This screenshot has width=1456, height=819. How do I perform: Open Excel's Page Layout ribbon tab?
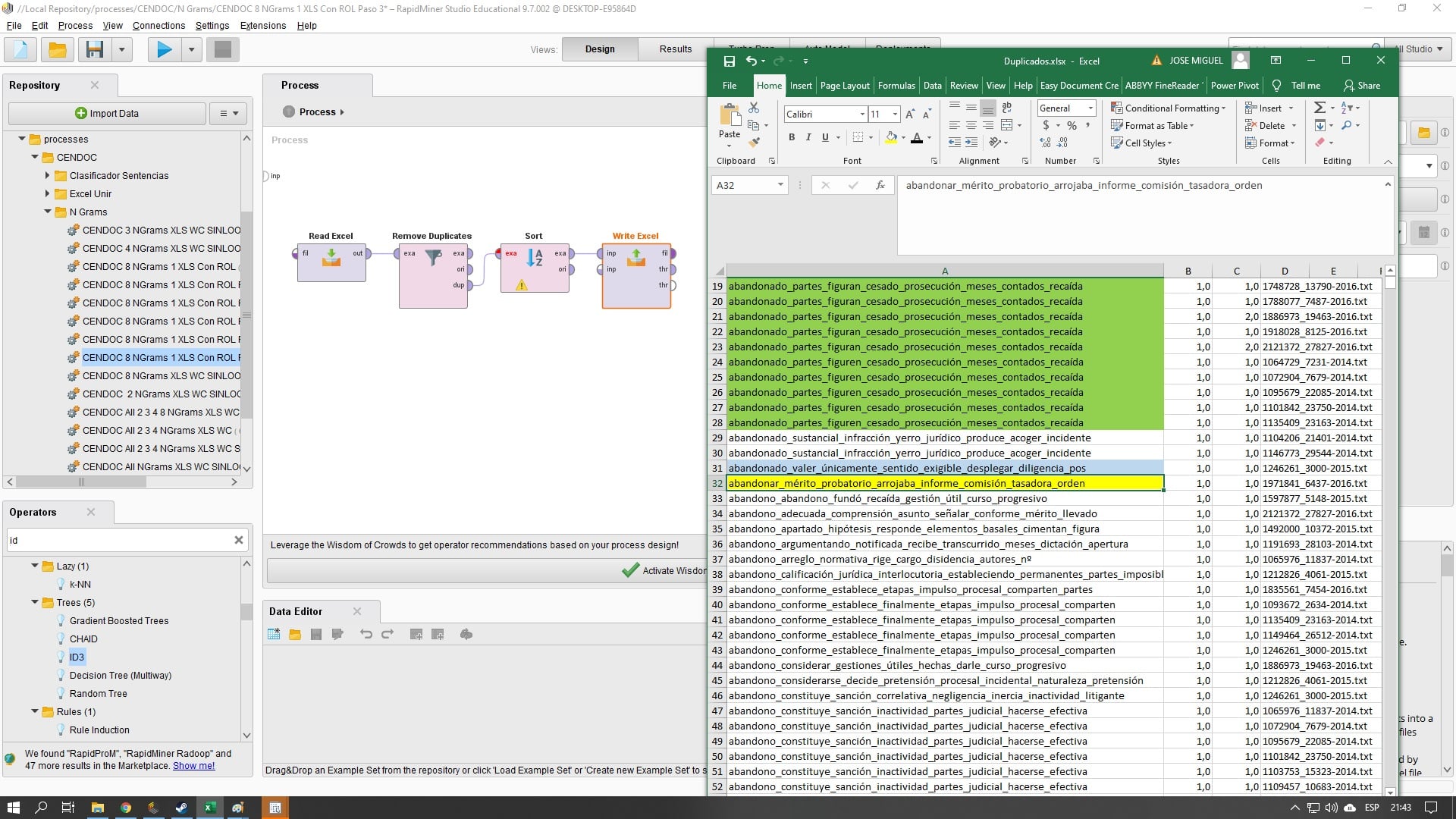[845, 86]
